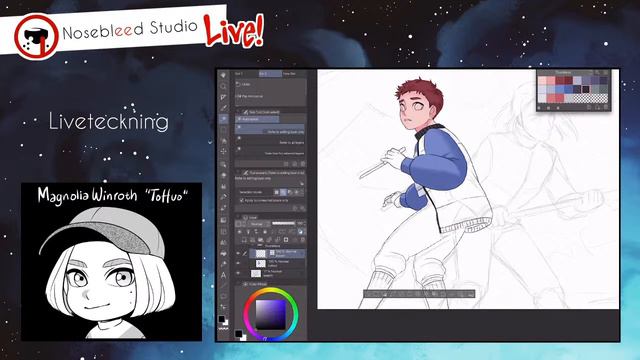Select the Auto select sub tool group
The width and height of the screenshot is (640, 360).
coord(257,119)
